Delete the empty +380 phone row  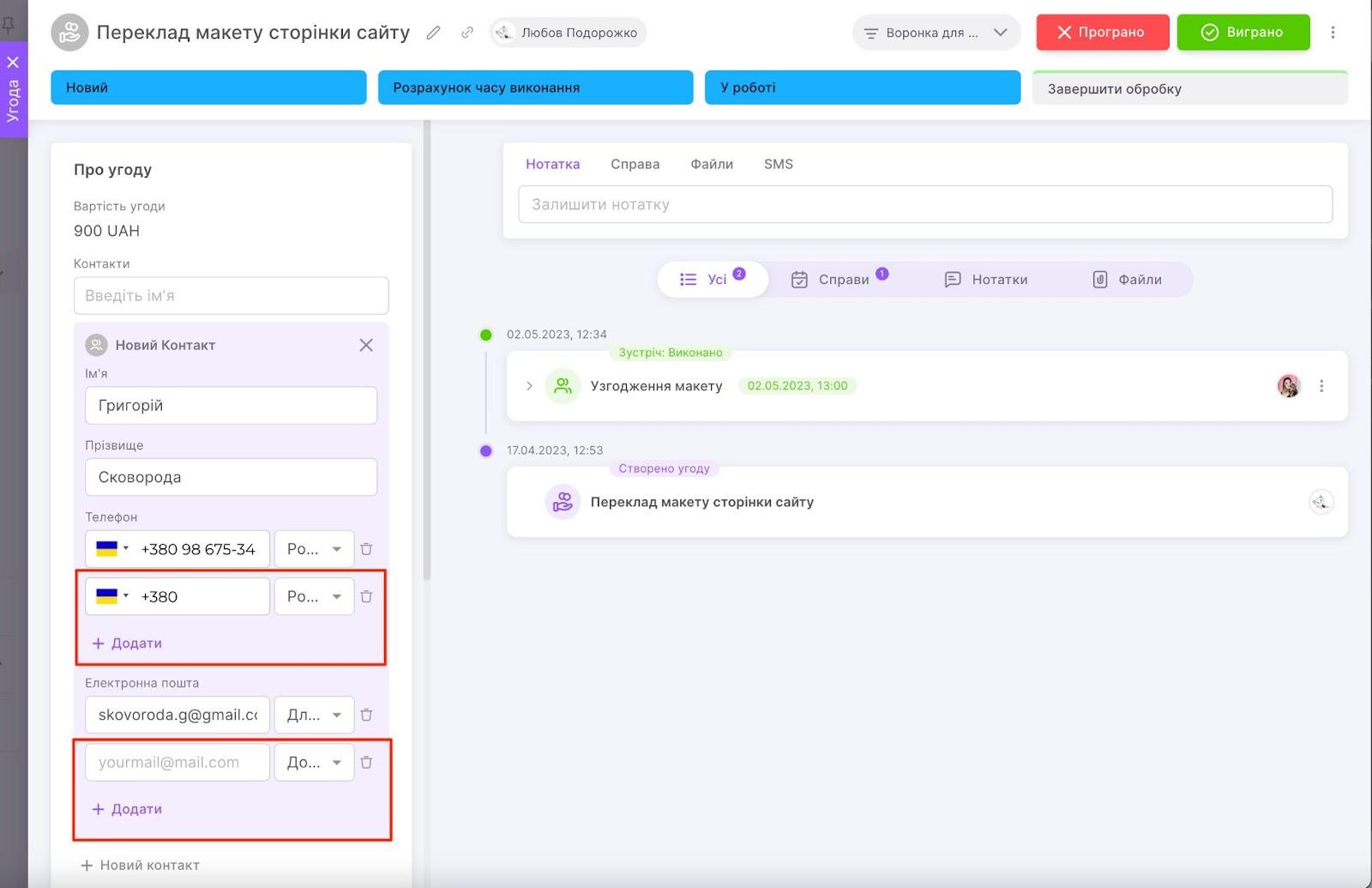coord(366,596)
